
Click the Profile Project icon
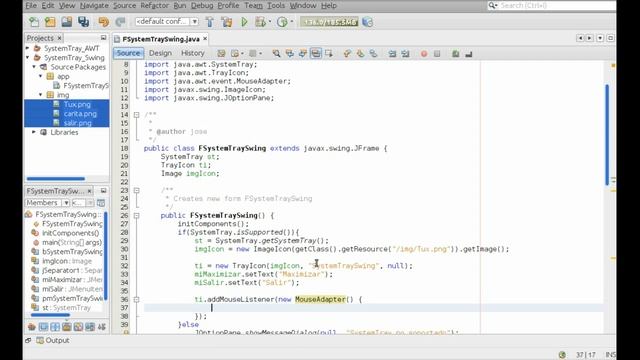click(282, 22)
